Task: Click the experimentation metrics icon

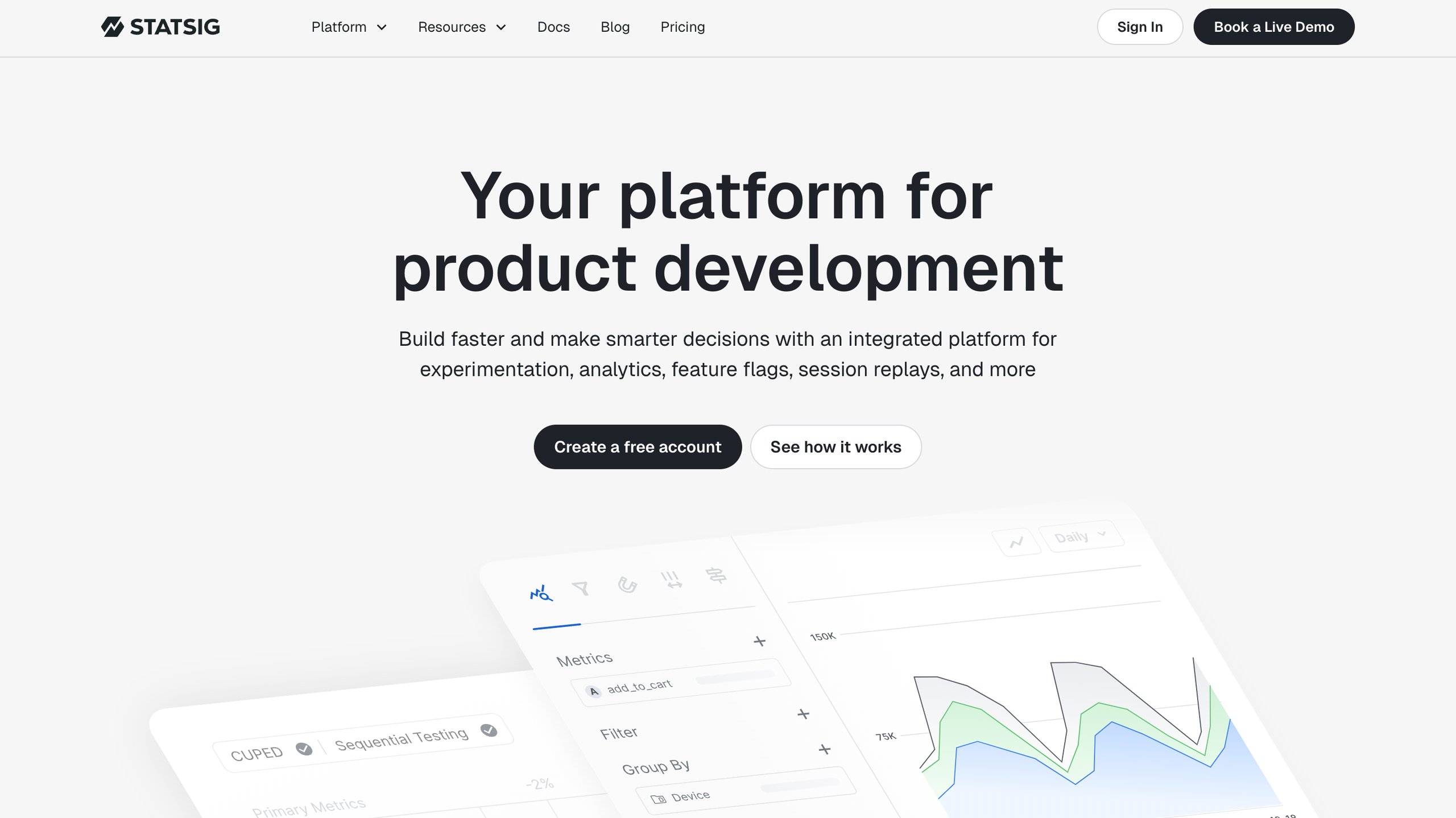Action: (541, 589)
